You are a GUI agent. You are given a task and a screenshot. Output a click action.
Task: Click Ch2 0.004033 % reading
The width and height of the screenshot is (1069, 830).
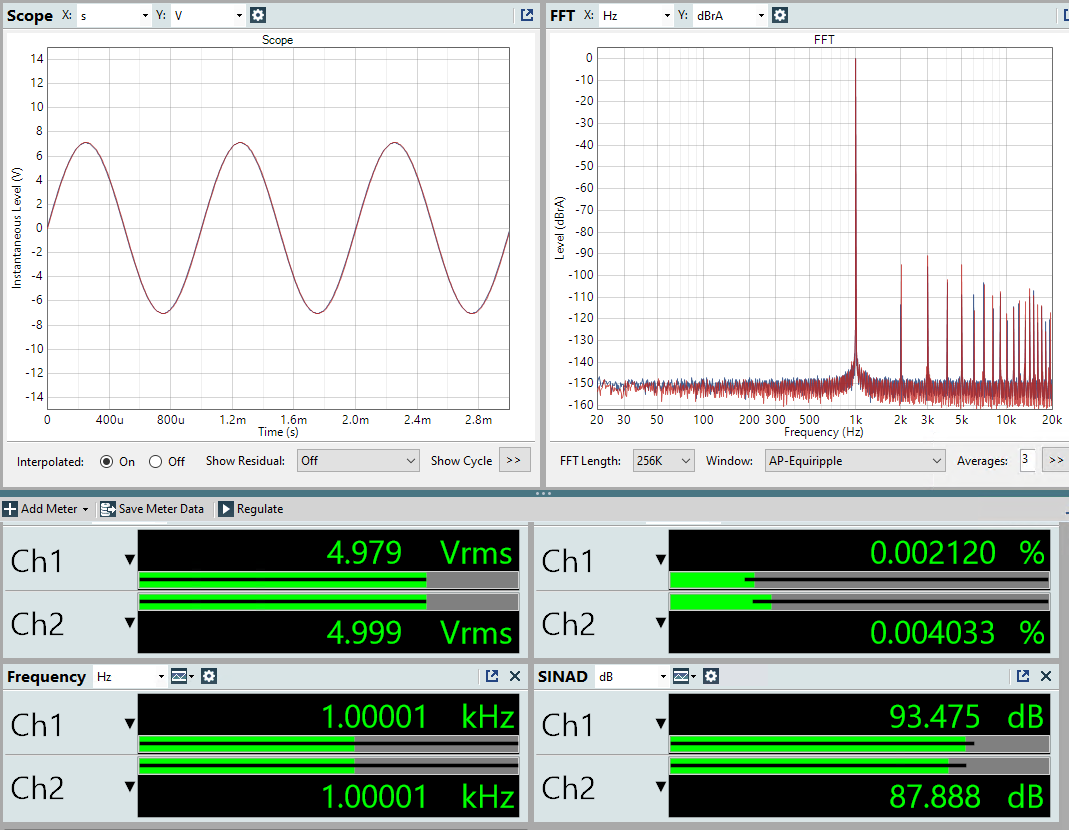click(x=957, y=633)
